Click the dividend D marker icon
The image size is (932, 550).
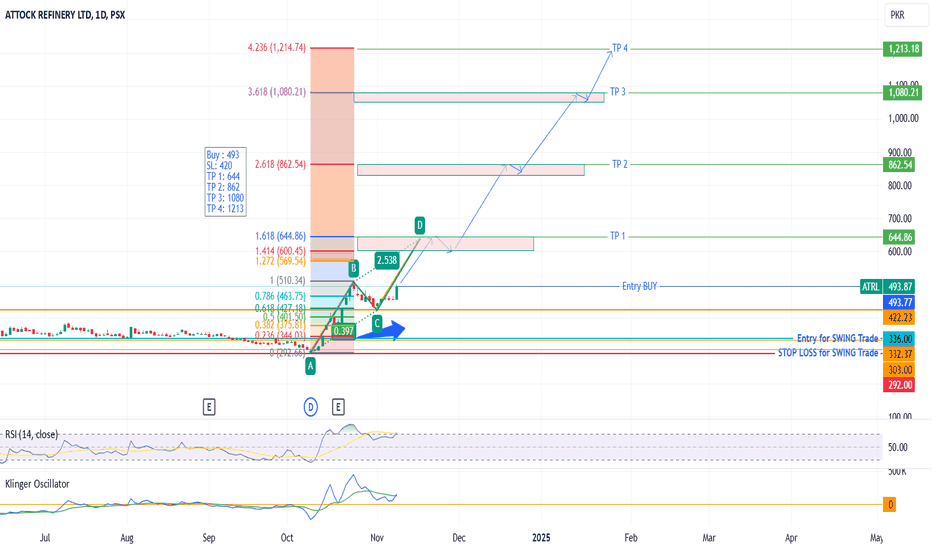(x=310, y=407)
